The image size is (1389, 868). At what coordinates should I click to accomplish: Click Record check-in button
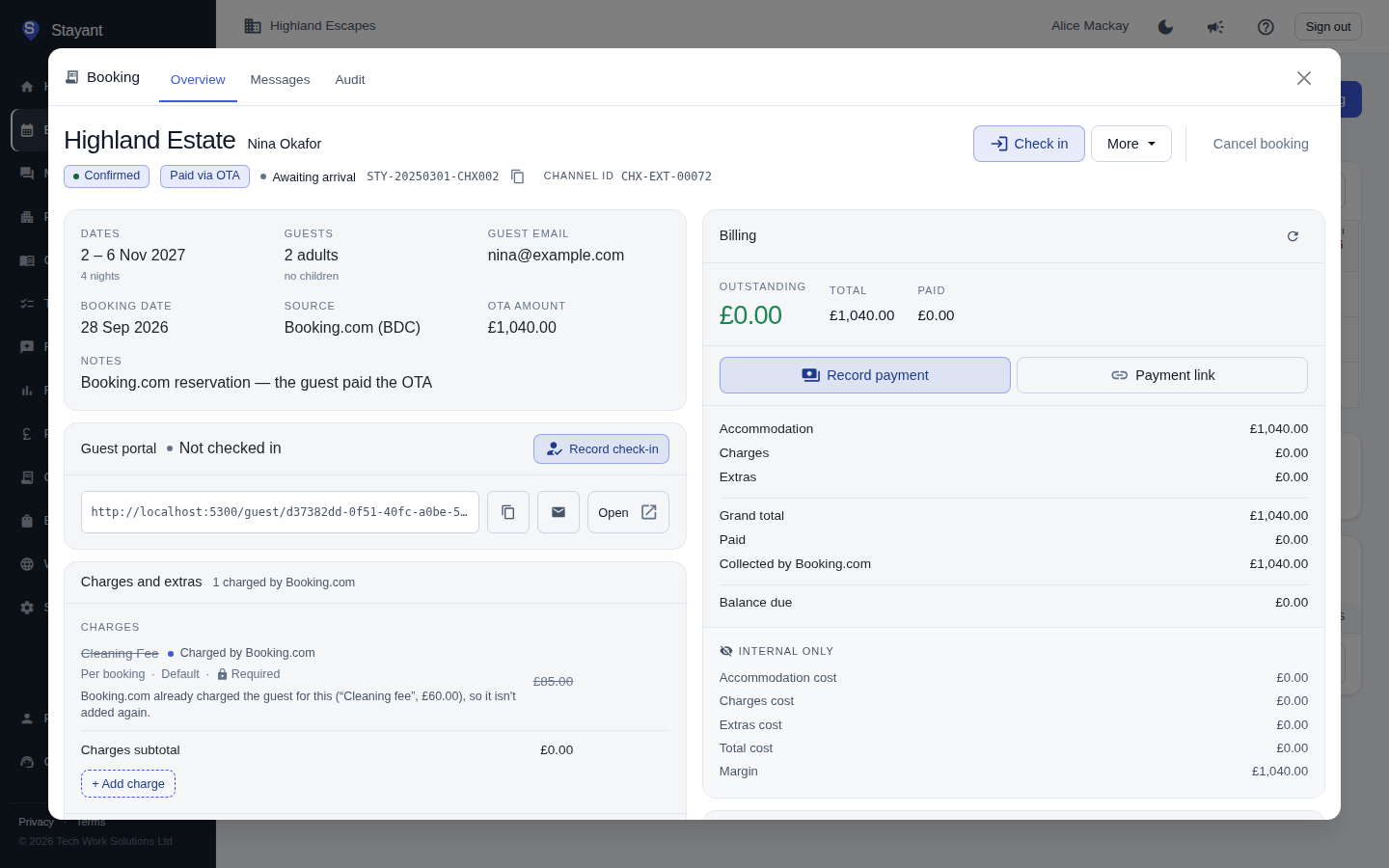click(x=601, y=448)
